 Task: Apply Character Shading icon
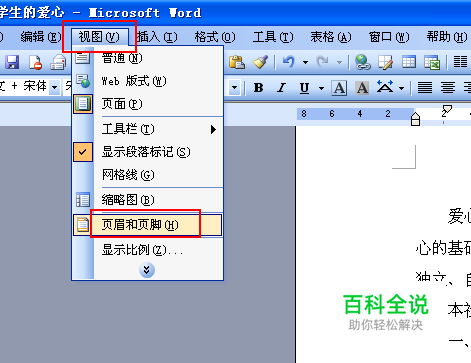point(362,88)
